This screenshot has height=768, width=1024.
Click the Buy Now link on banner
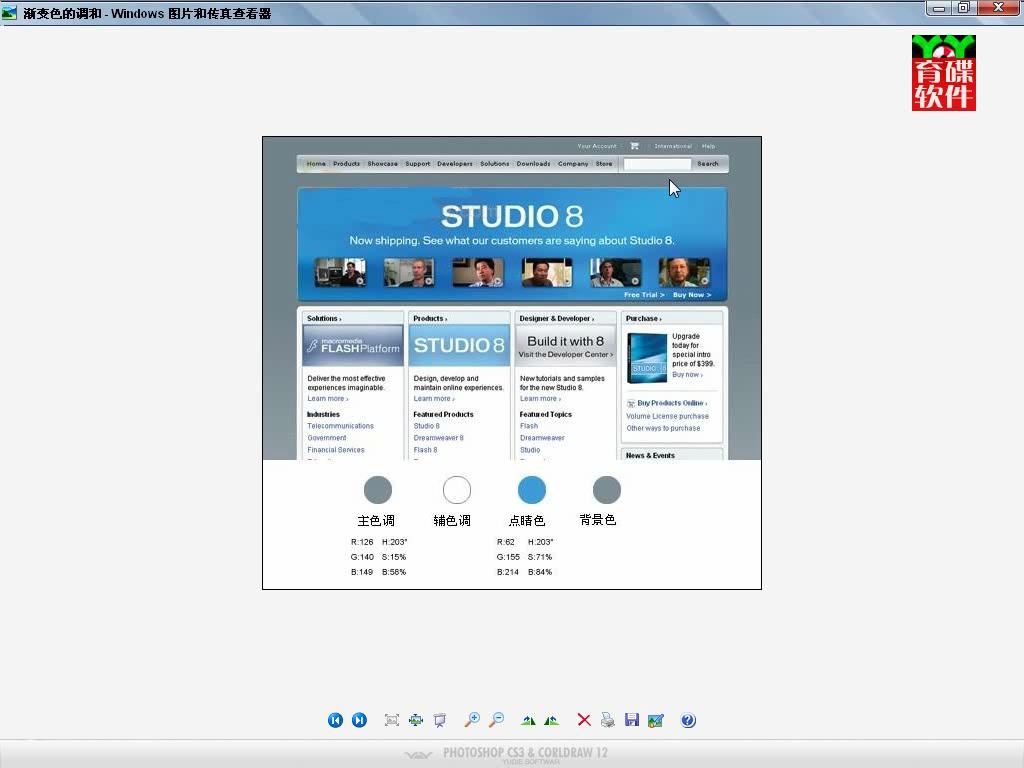[x=692, y=295]
